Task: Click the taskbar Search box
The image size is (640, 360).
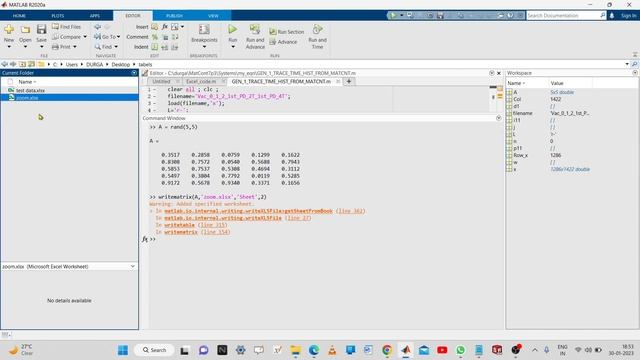Action: pyautogui.click(x=154, y=350)
